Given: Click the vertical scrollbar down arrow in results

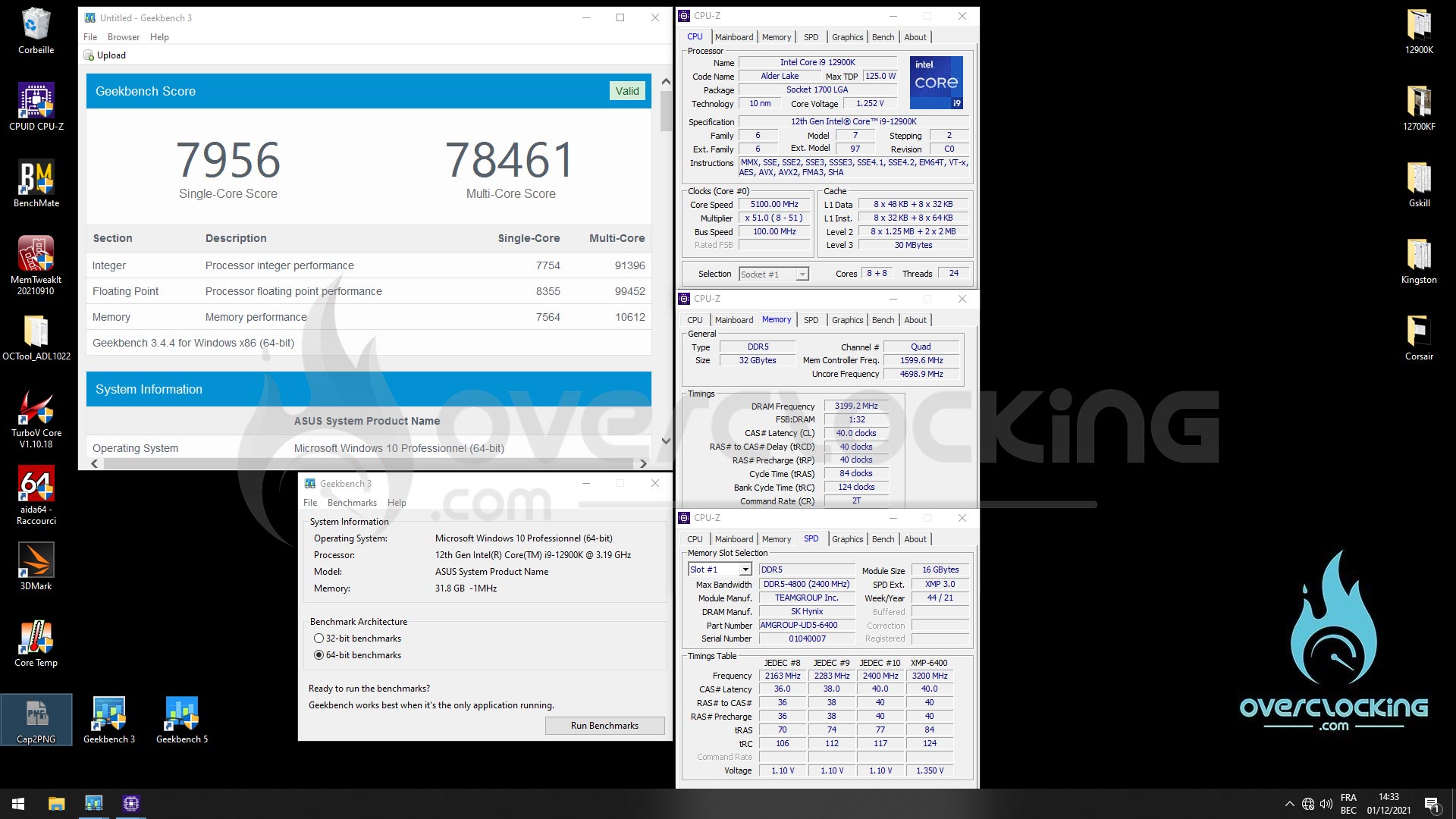Looking at the screenshot, I should [x=666, y=441].
